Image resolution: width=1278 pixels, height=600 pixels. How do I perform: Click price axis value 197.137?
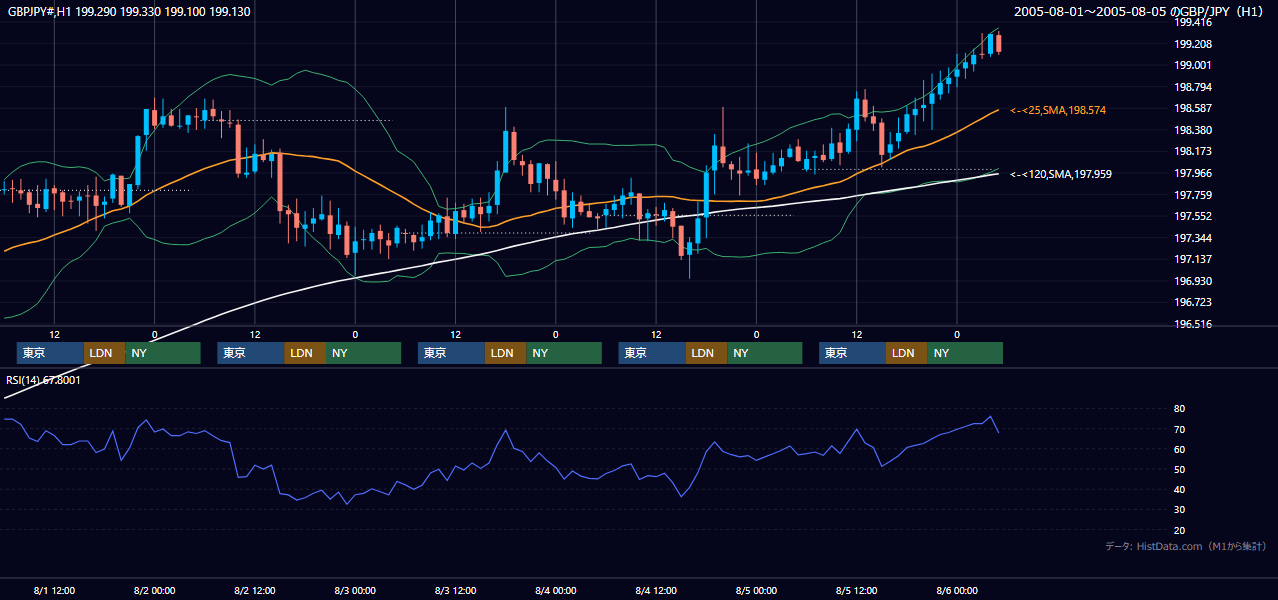(1193, 259)
